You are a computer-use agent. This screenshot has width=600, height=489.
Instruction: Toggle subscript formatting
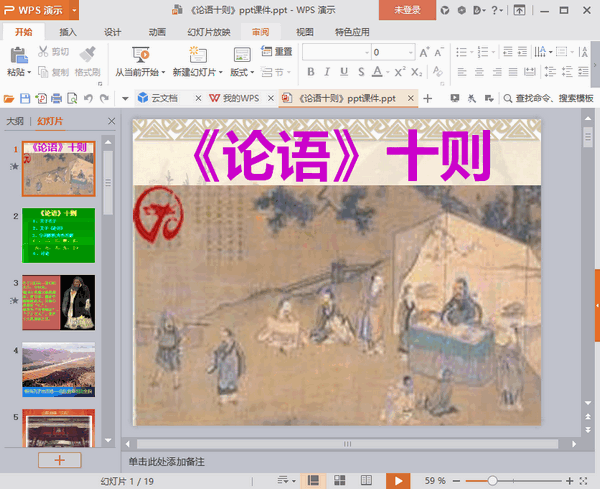tap(417, 72)
